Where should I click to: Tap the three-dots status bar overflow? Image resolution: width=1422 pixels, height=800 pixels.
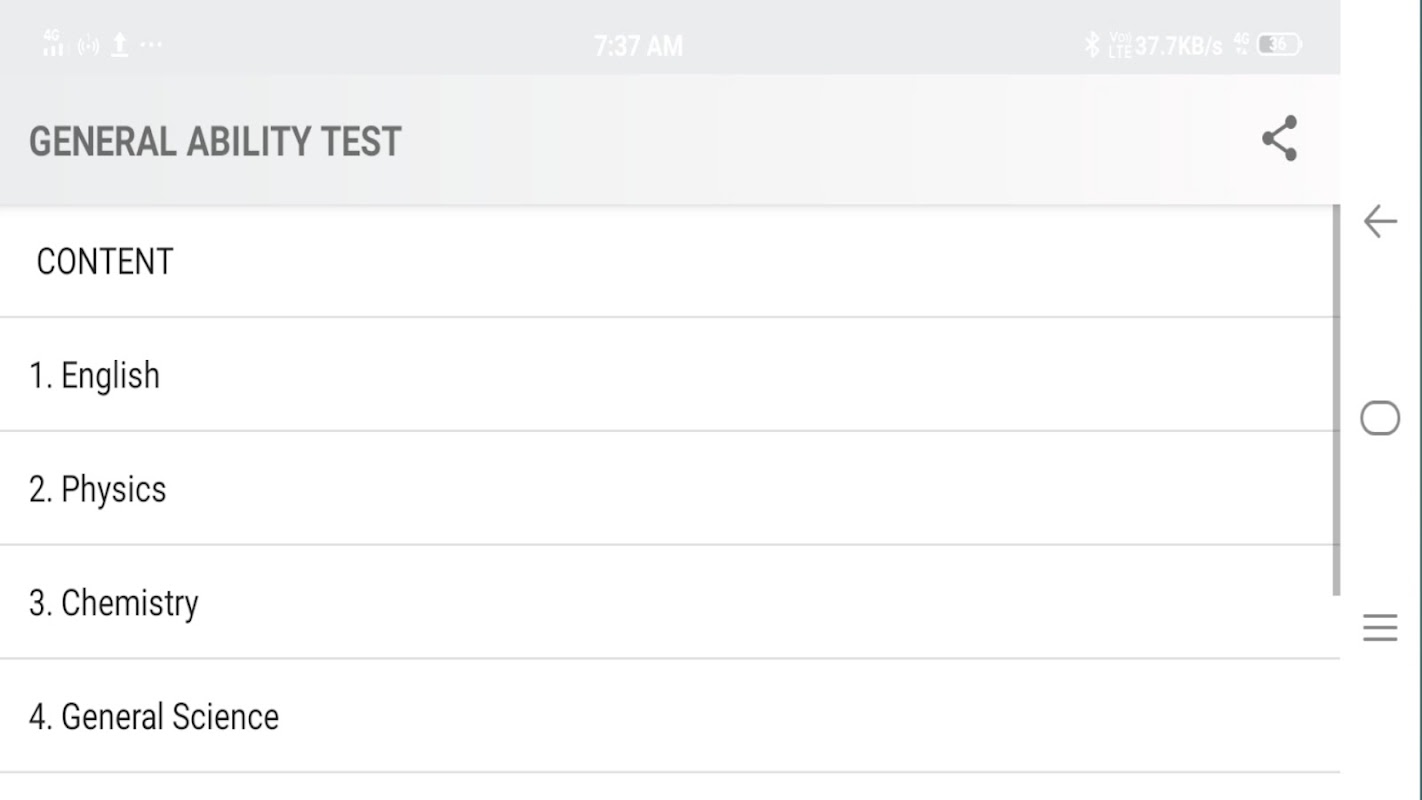[x=151, y=45]
